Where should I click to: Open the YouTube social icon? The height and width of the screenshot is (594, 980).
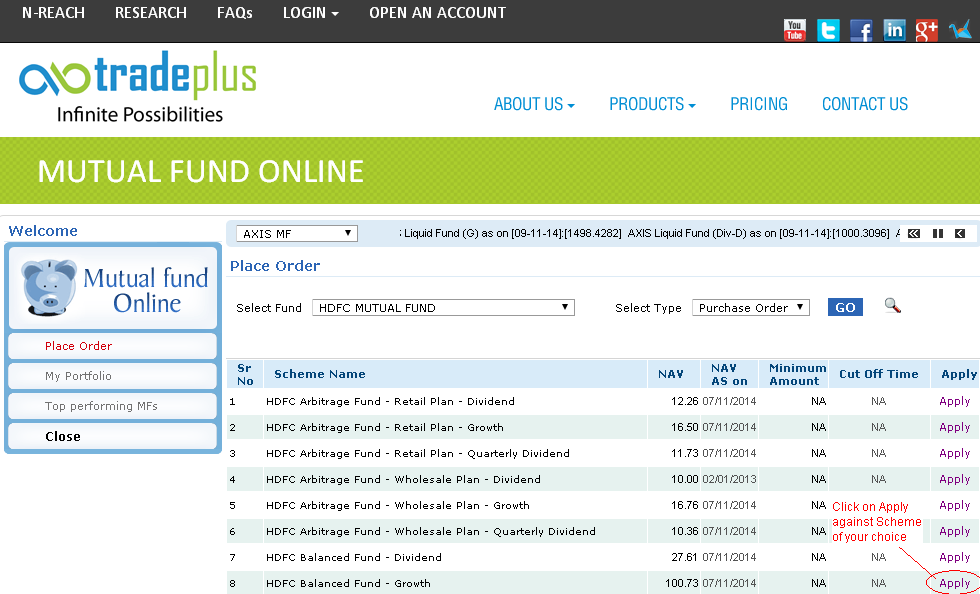coord(794,30)
